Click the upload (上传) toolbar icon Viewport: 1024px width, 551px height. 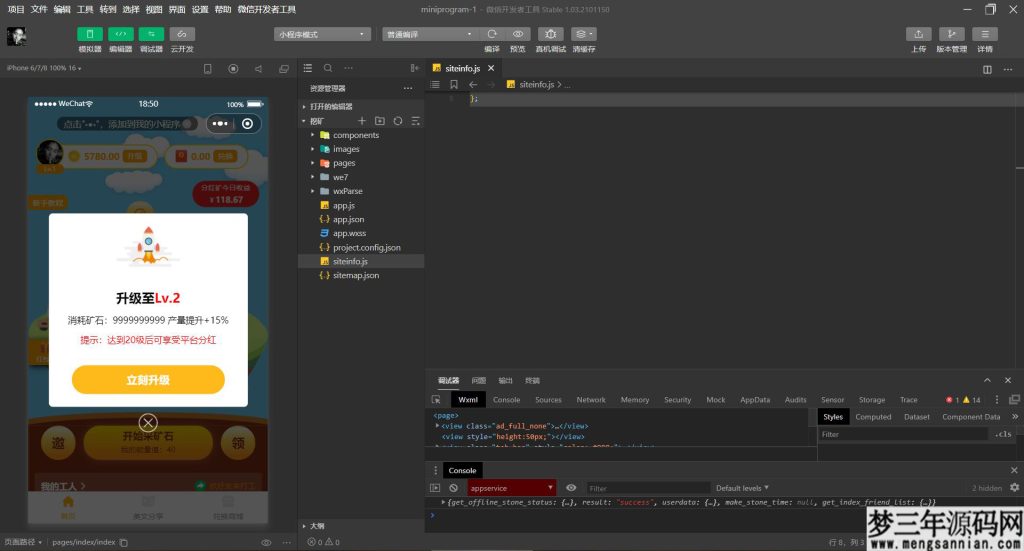918,34
